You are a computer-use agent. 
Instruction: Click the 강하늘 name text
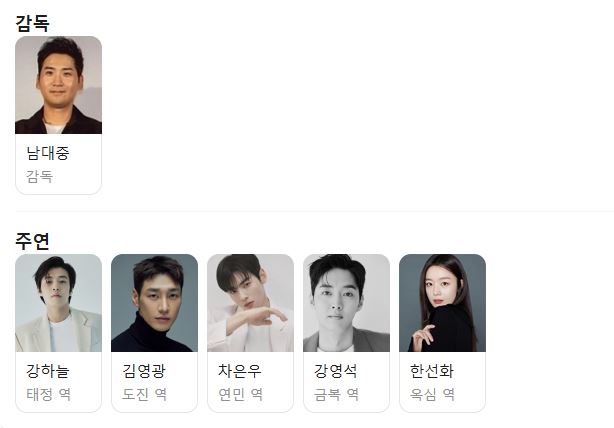click(48, 370)
